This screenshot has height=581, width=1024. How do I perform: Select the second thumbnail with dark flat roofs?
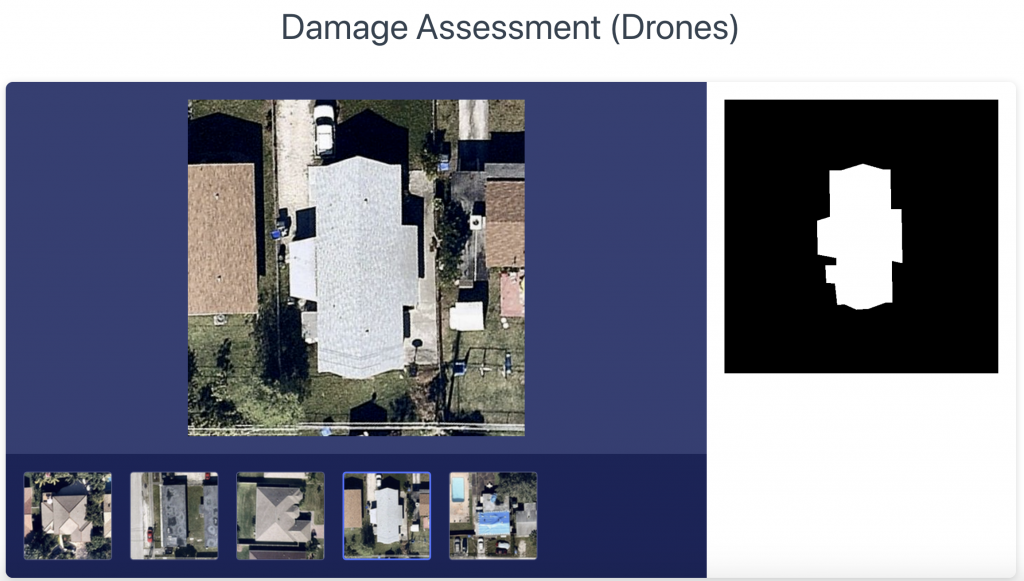tap(174, 516)
